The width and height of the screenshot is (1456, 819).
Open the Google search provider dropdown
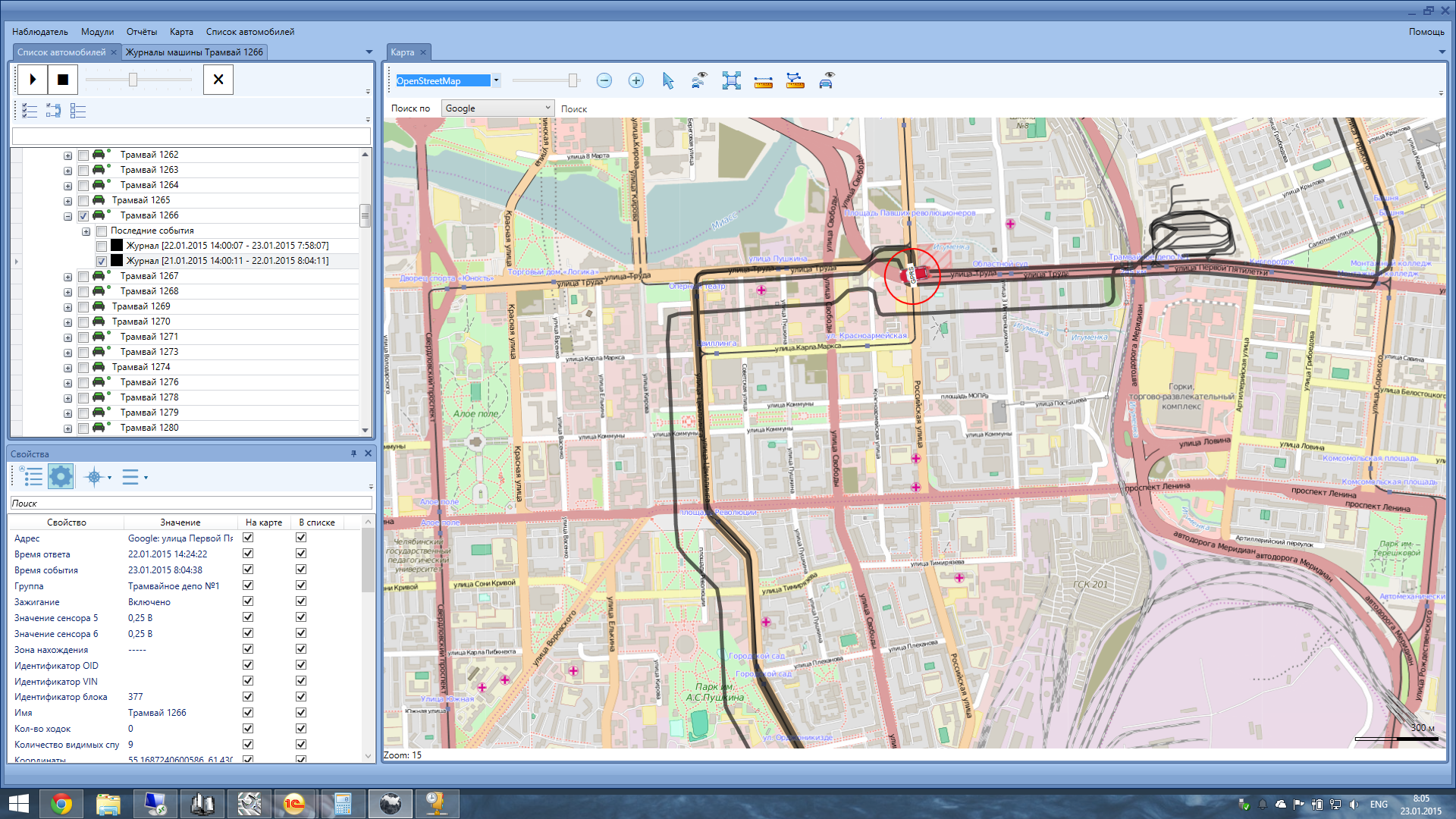tap(548, 108)
